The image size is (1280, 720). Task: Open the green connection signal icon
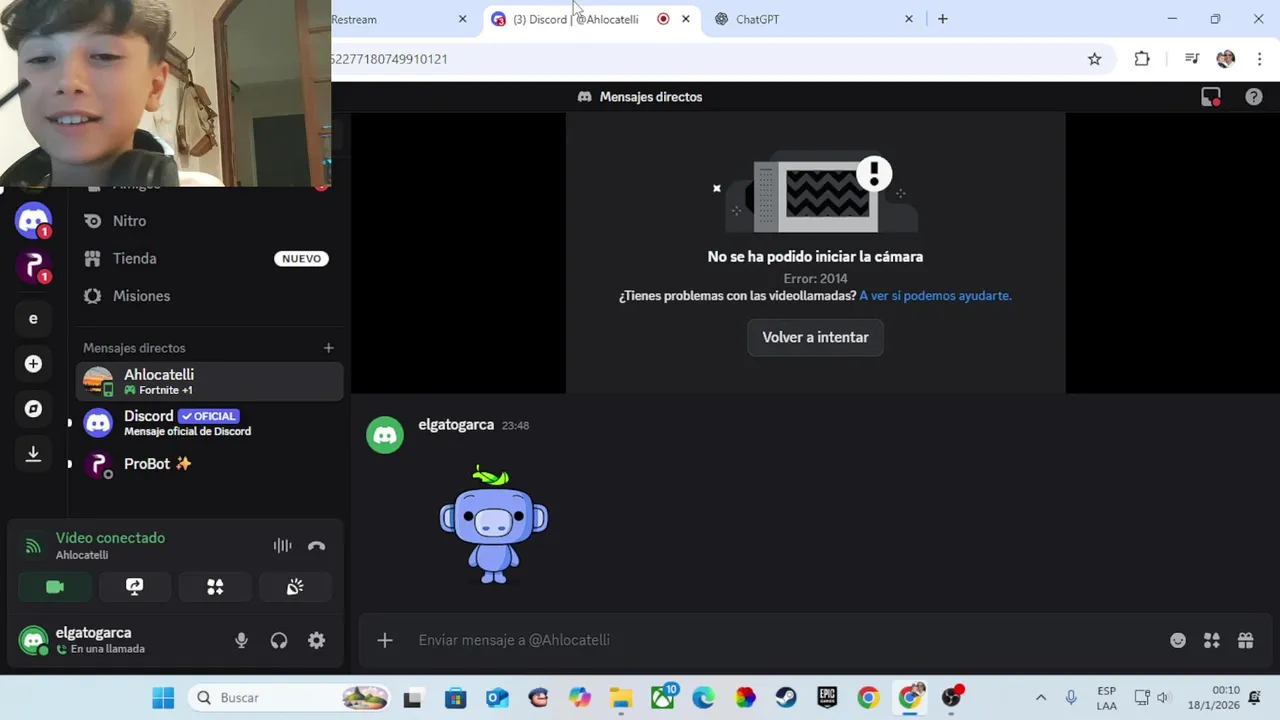tap(33, 546)
